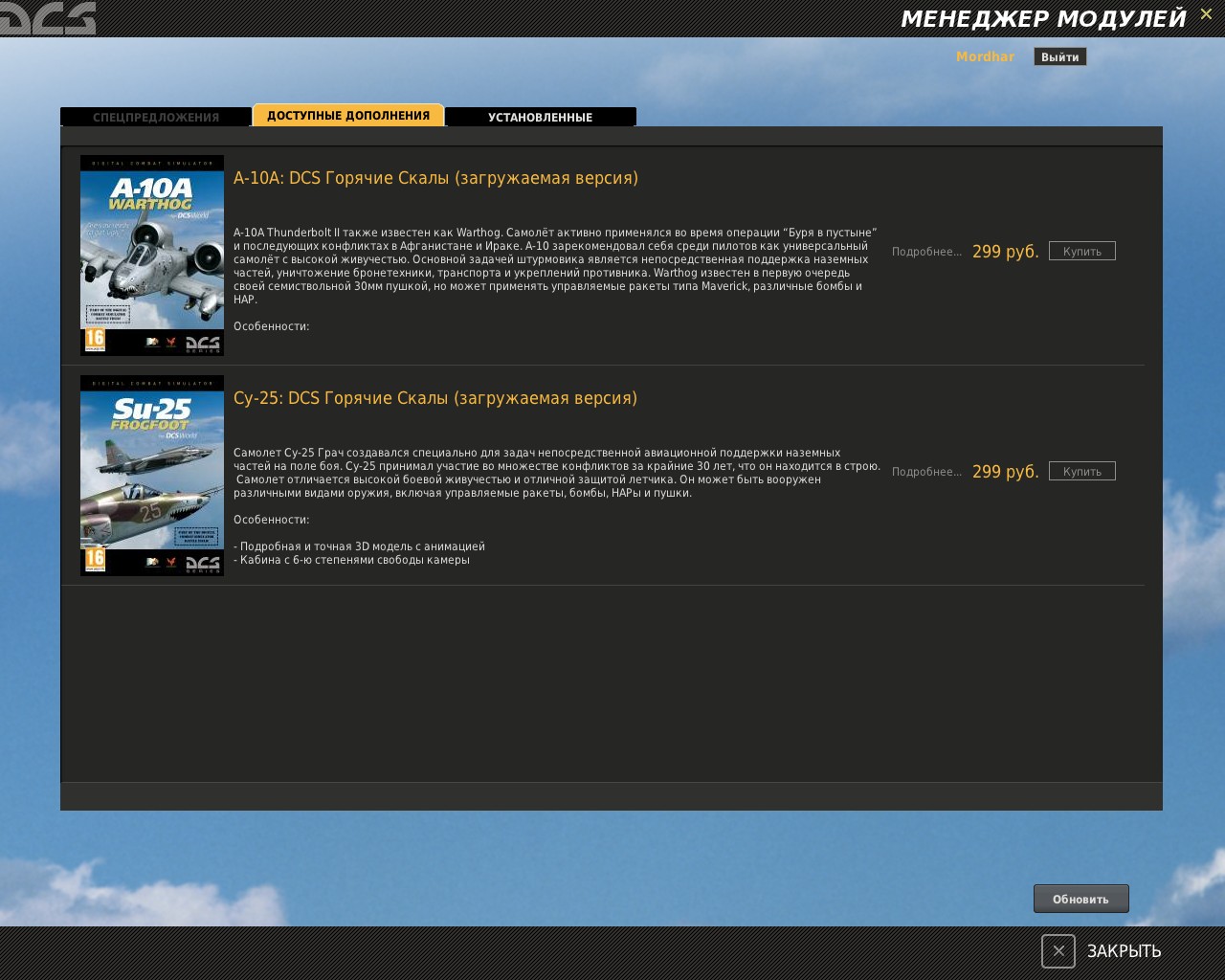The height and width of the screenshot is (980, 1225).
Task: Click the МЕНЕДЖЕР МОДУЛЕЙ window title
Action: (x=1044, y=19)
